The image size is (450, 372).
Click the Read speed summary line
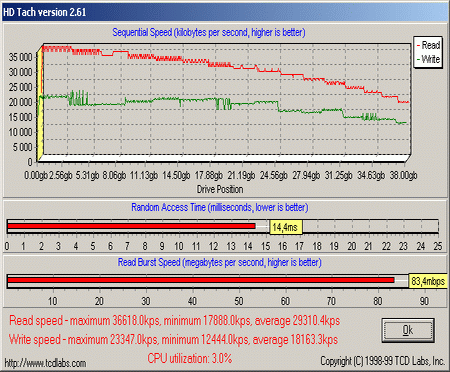175,321
